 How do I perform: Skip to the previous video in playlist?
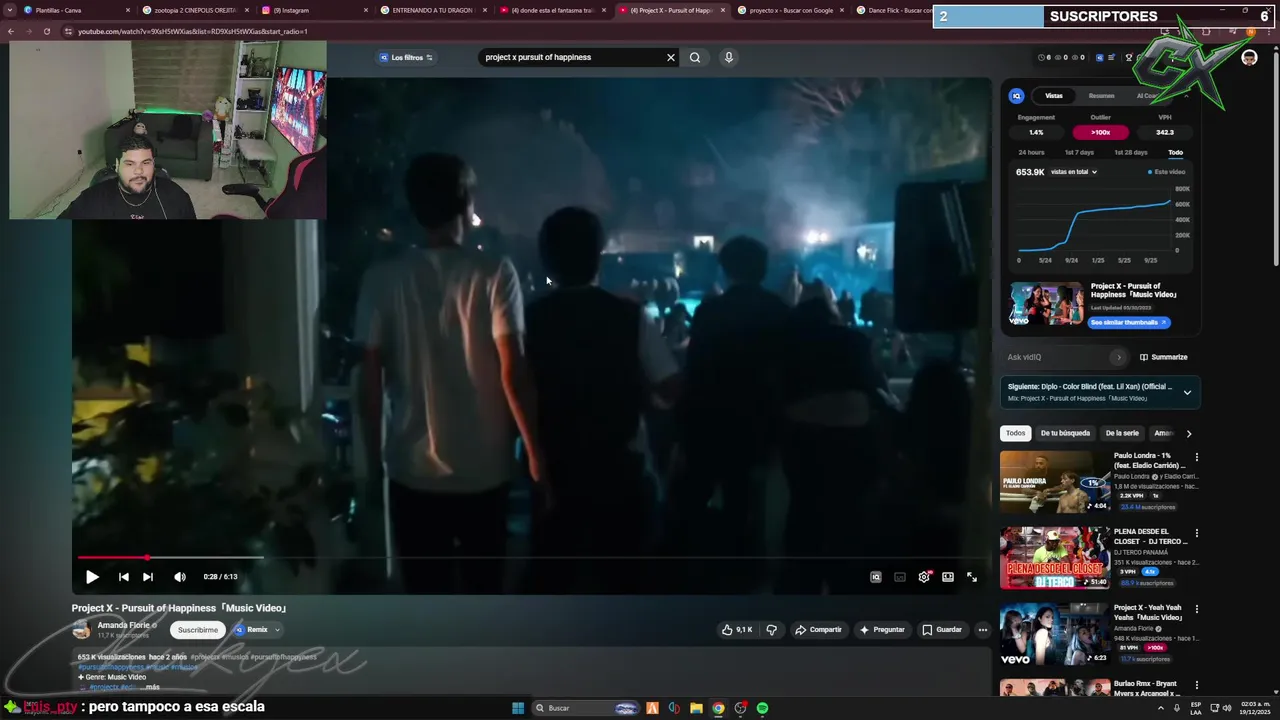click(x=124, y=577)
